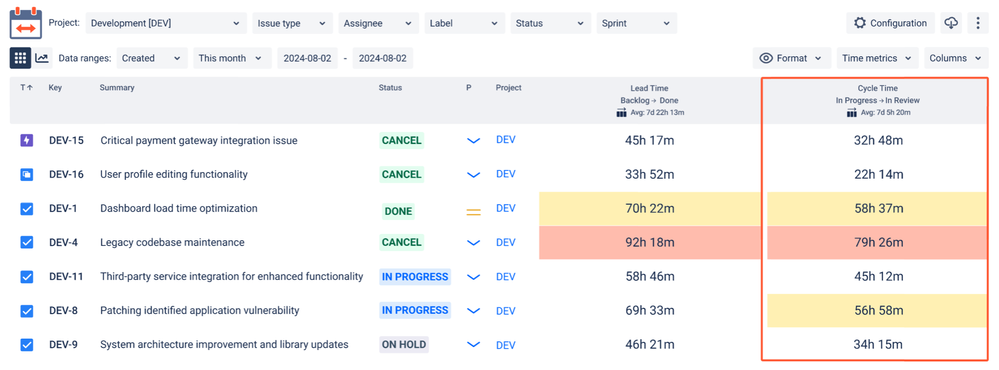
Task: Expand the Time metrics dropdown
Action: pyautogui.click(x=877, y=58)
